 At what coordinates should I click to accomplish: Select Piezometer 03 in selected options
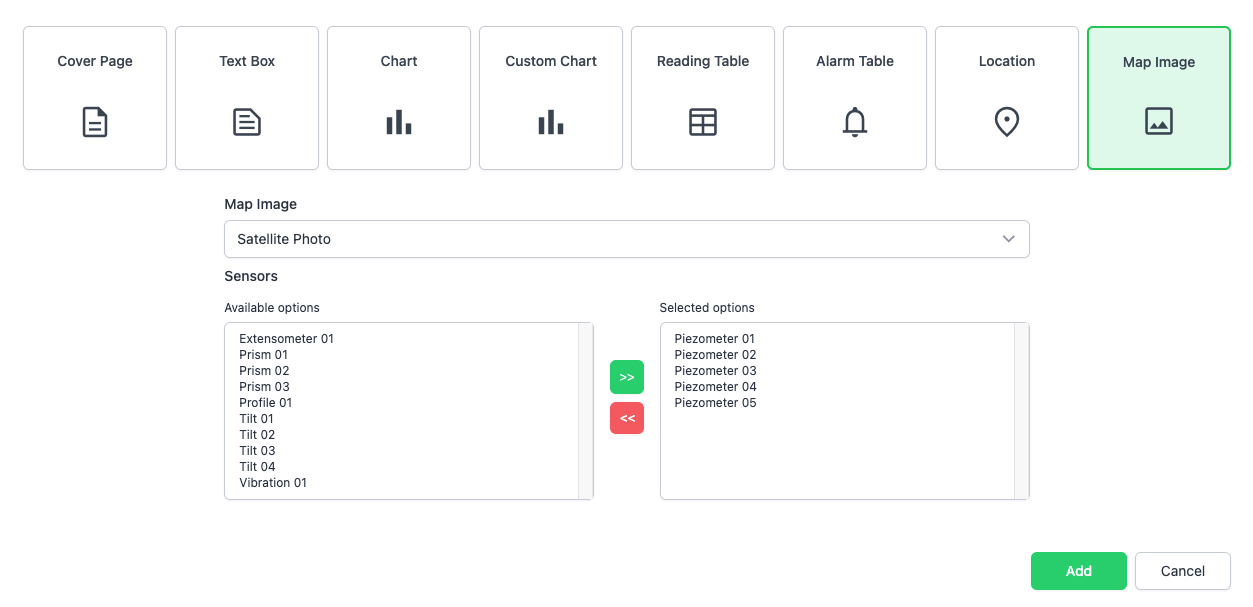[x=715, y=371]
